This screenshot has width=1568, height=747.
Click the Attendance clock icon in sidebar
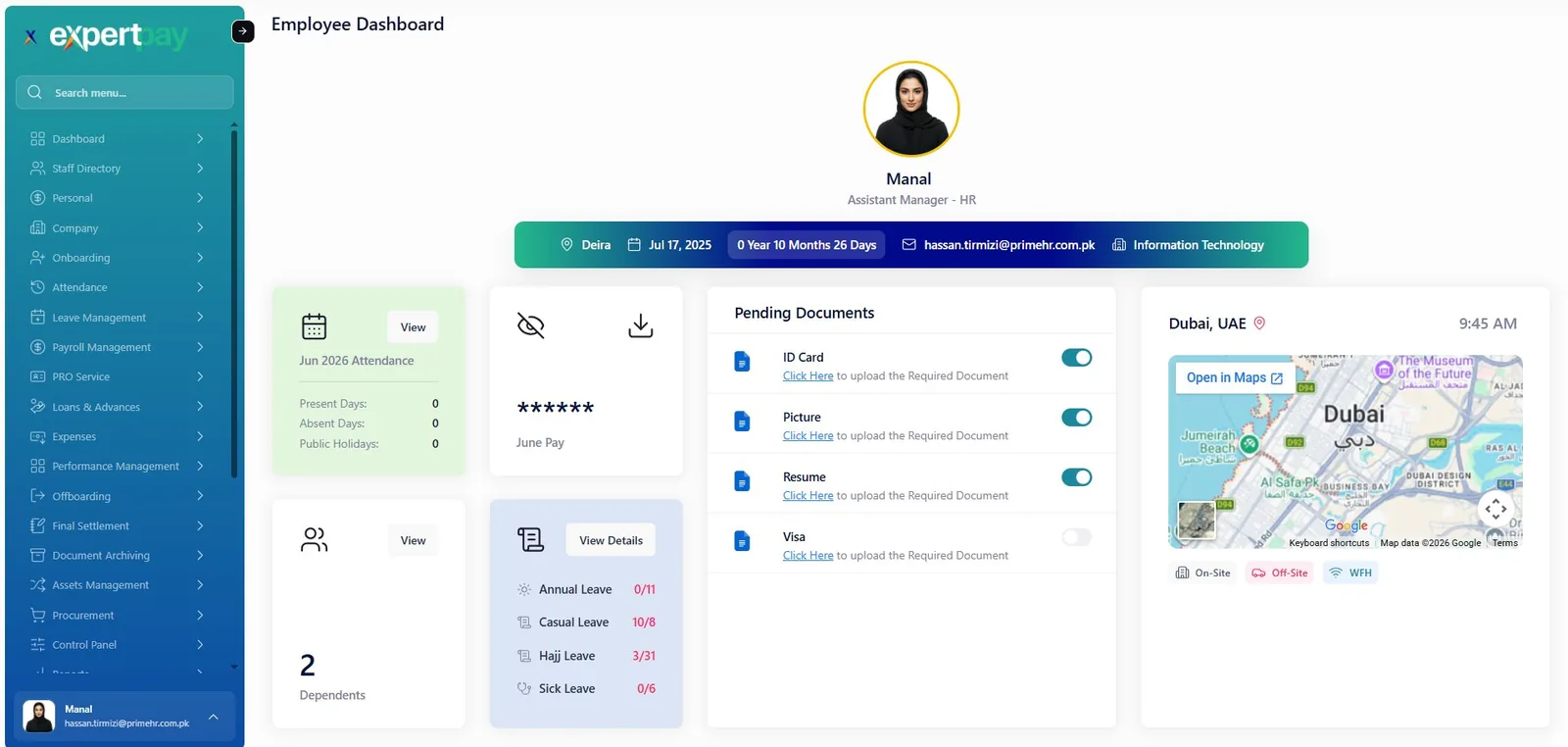37,287
